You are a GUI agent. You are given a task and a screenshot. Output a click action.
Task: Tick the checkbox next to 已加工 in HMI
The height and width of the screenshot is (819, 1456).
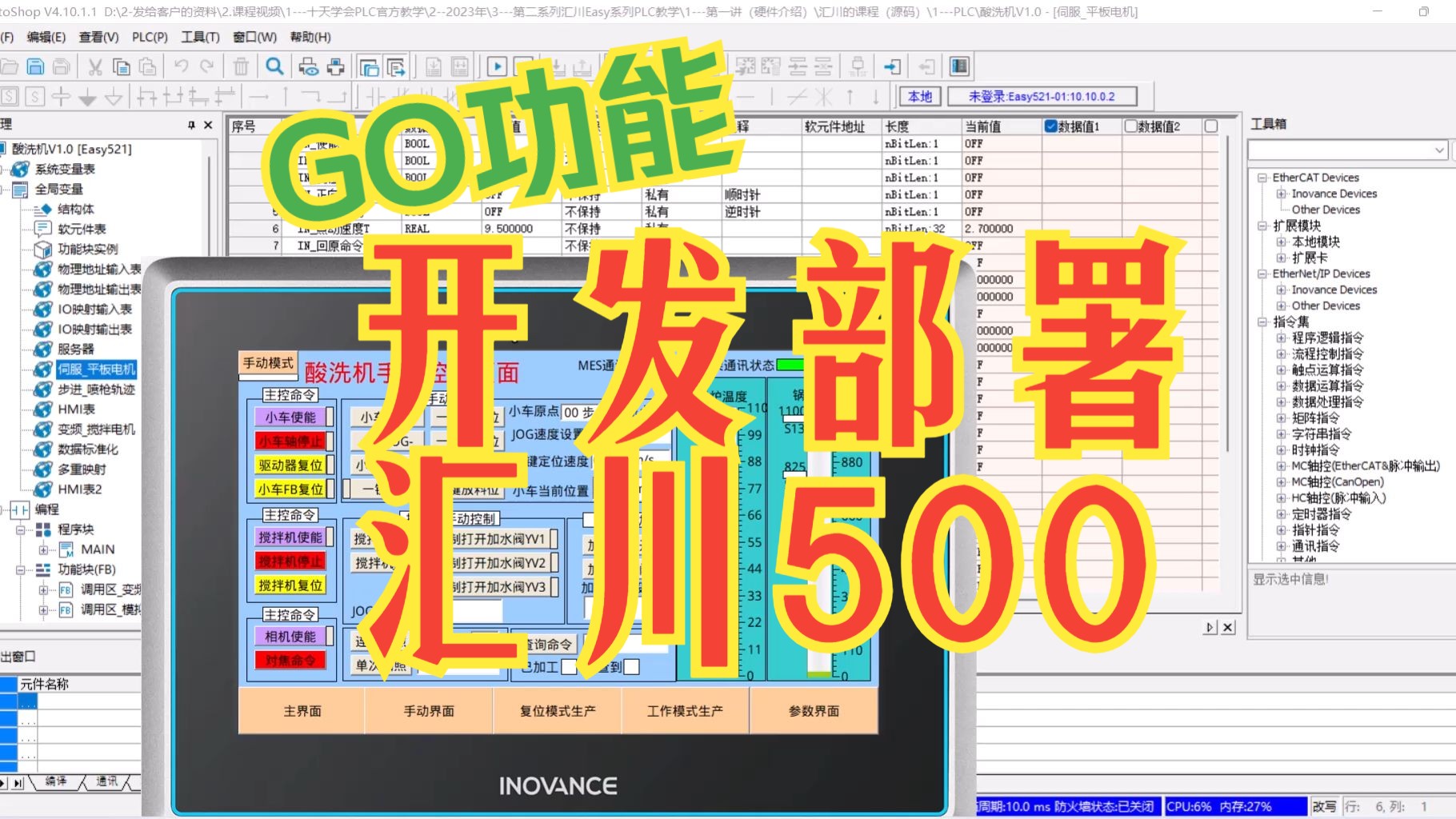coord(569,667)
